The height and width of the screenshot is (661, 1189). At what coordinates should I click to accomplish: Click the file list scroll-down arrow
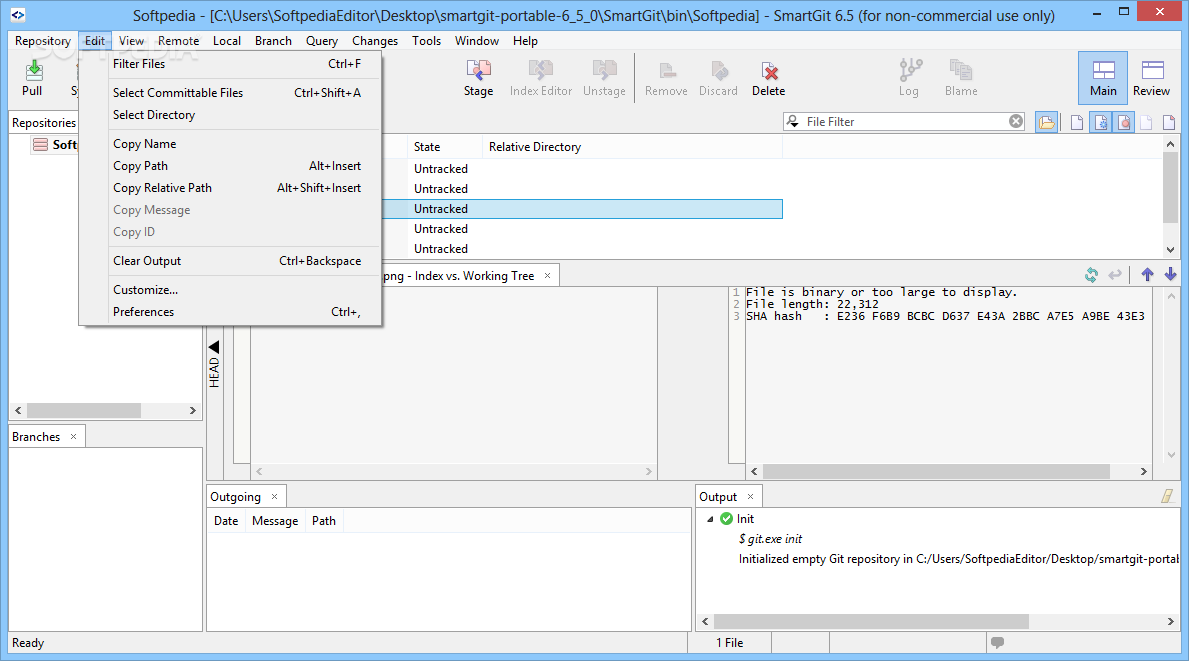(1170, 249)
